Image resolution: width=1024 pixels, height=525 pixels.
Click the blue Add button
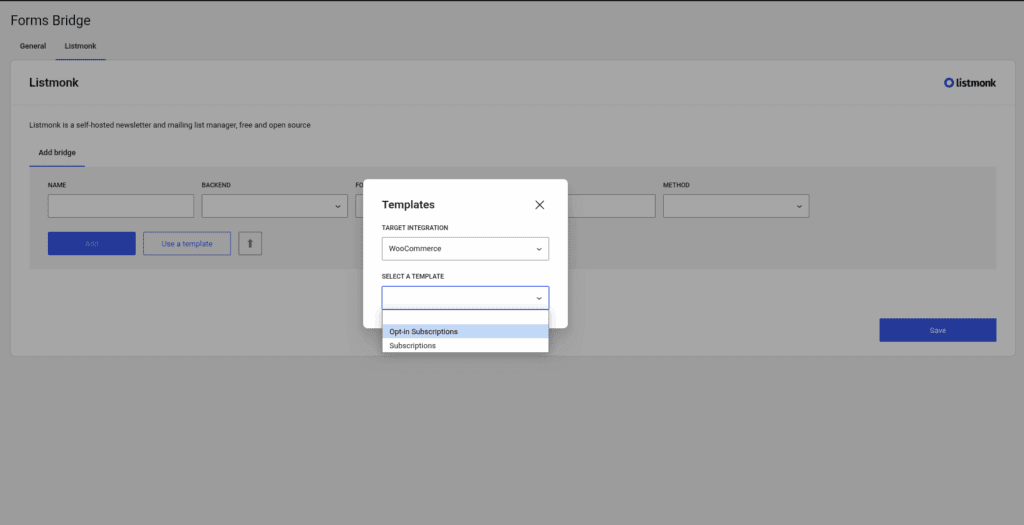91,244
